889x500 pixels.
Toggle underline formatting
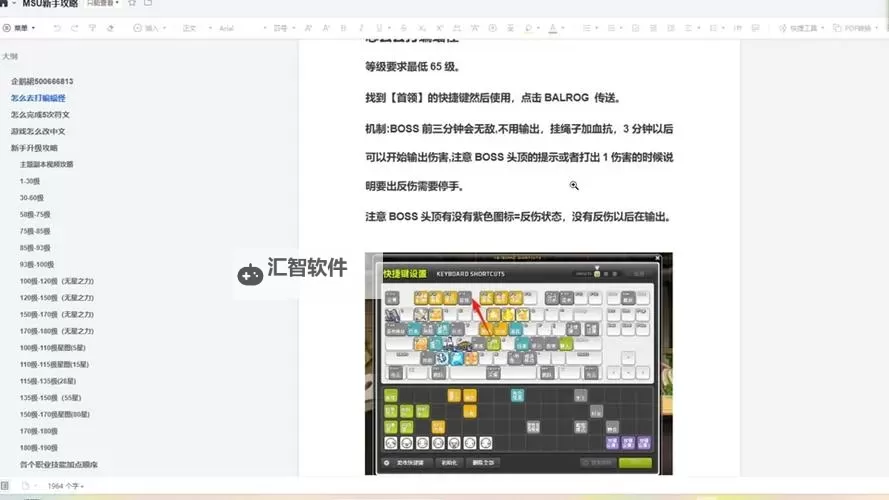379,28
